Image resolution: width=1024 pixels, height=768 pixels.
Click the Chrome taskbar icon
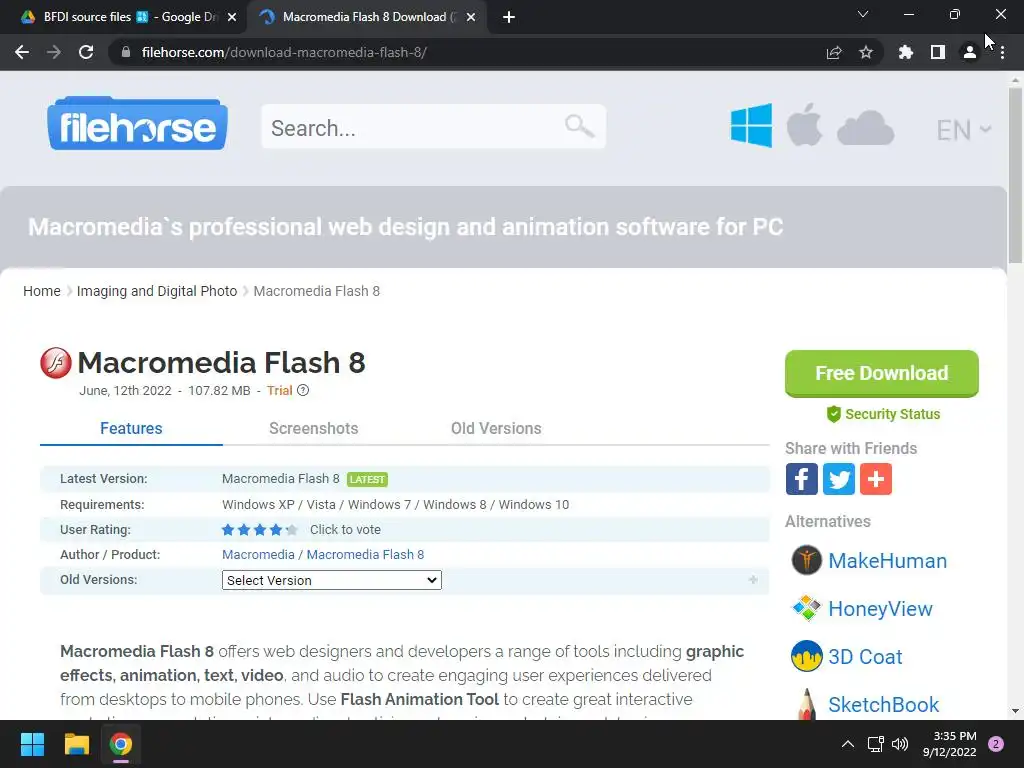(121, 744)
